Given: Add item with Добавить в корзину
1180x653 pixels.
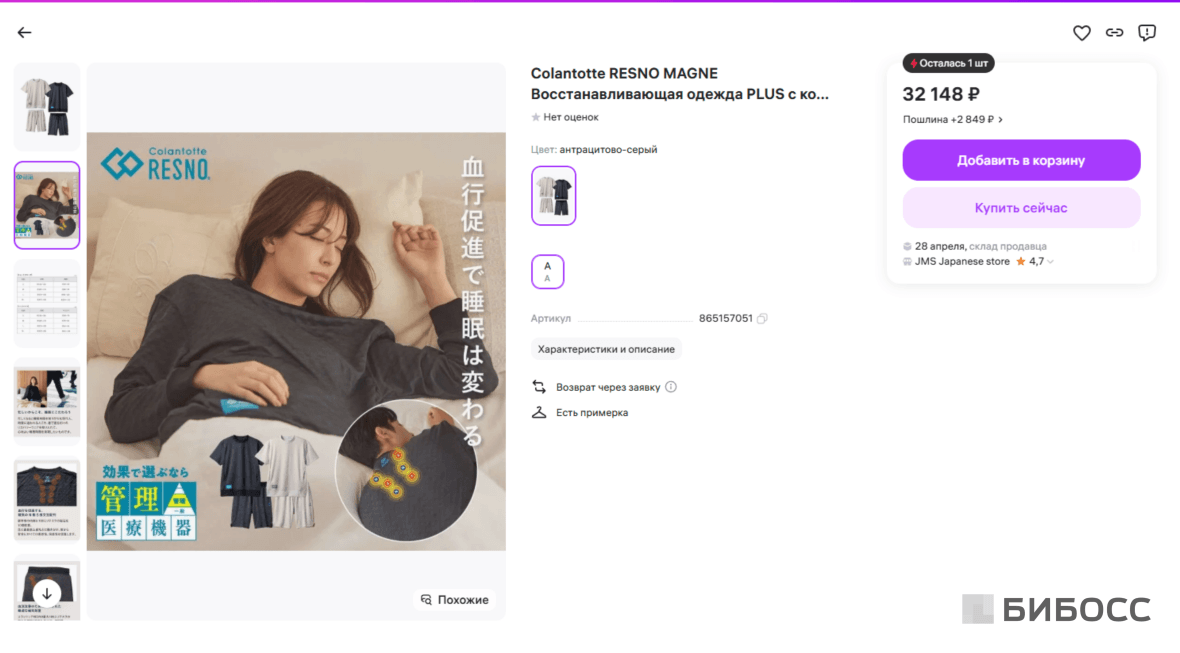Looking at the screenshot, I should (1021, 160).
